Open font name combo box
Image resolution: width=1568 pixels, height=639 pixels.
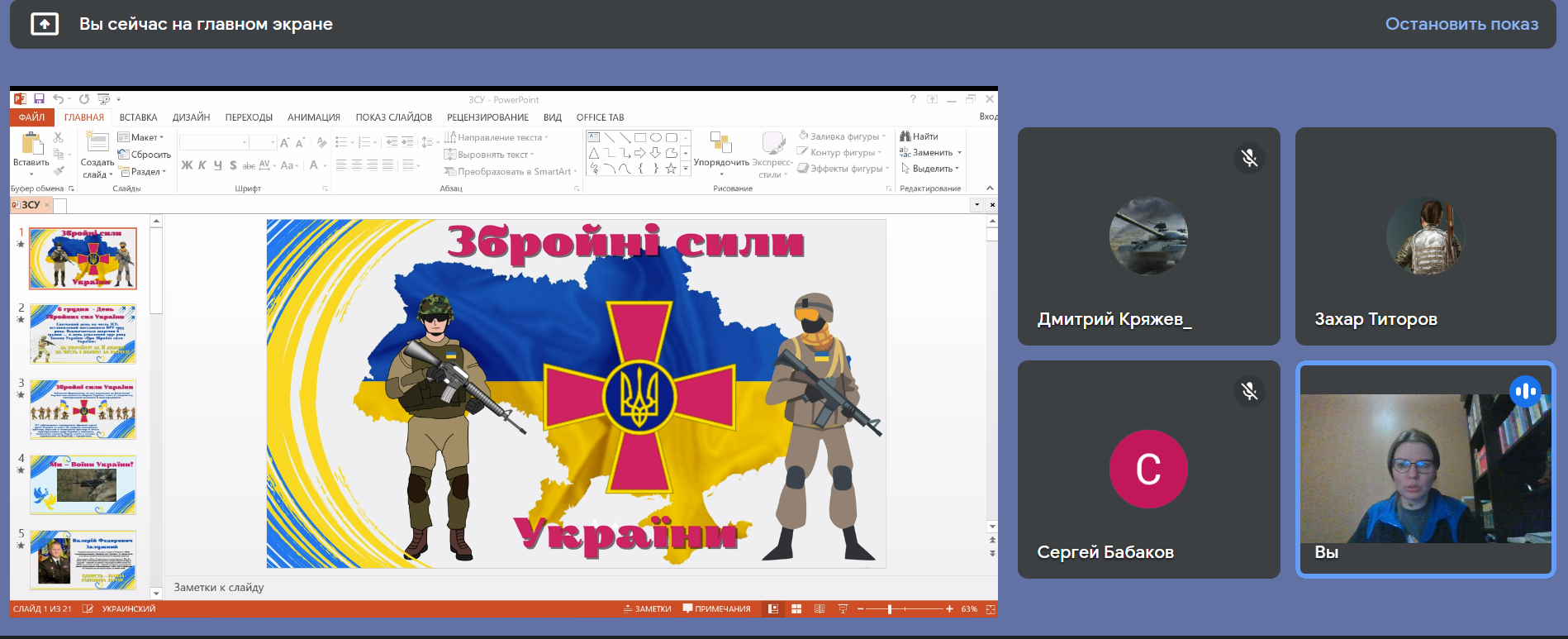tap(214, 142)
